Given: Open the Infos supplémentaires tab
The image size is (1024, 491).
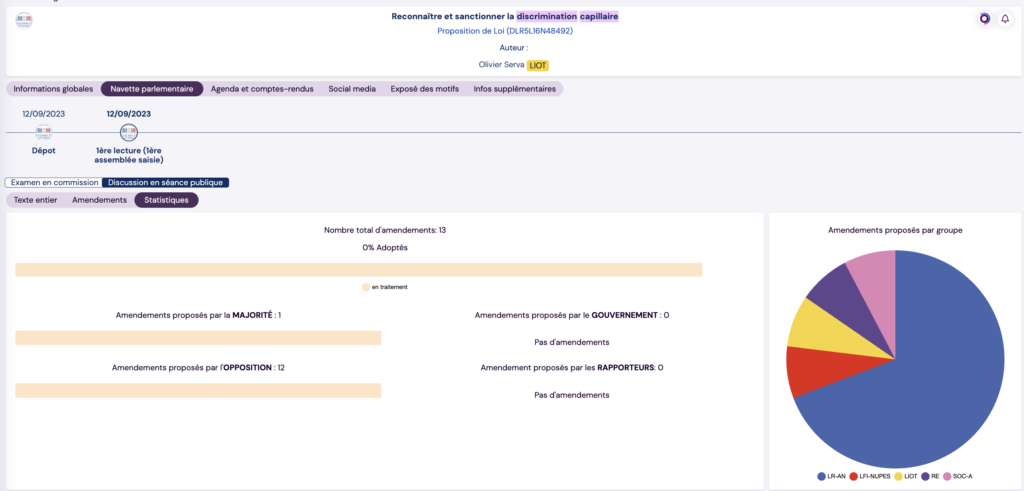Looking at the screenshot, I should (514, 89).
